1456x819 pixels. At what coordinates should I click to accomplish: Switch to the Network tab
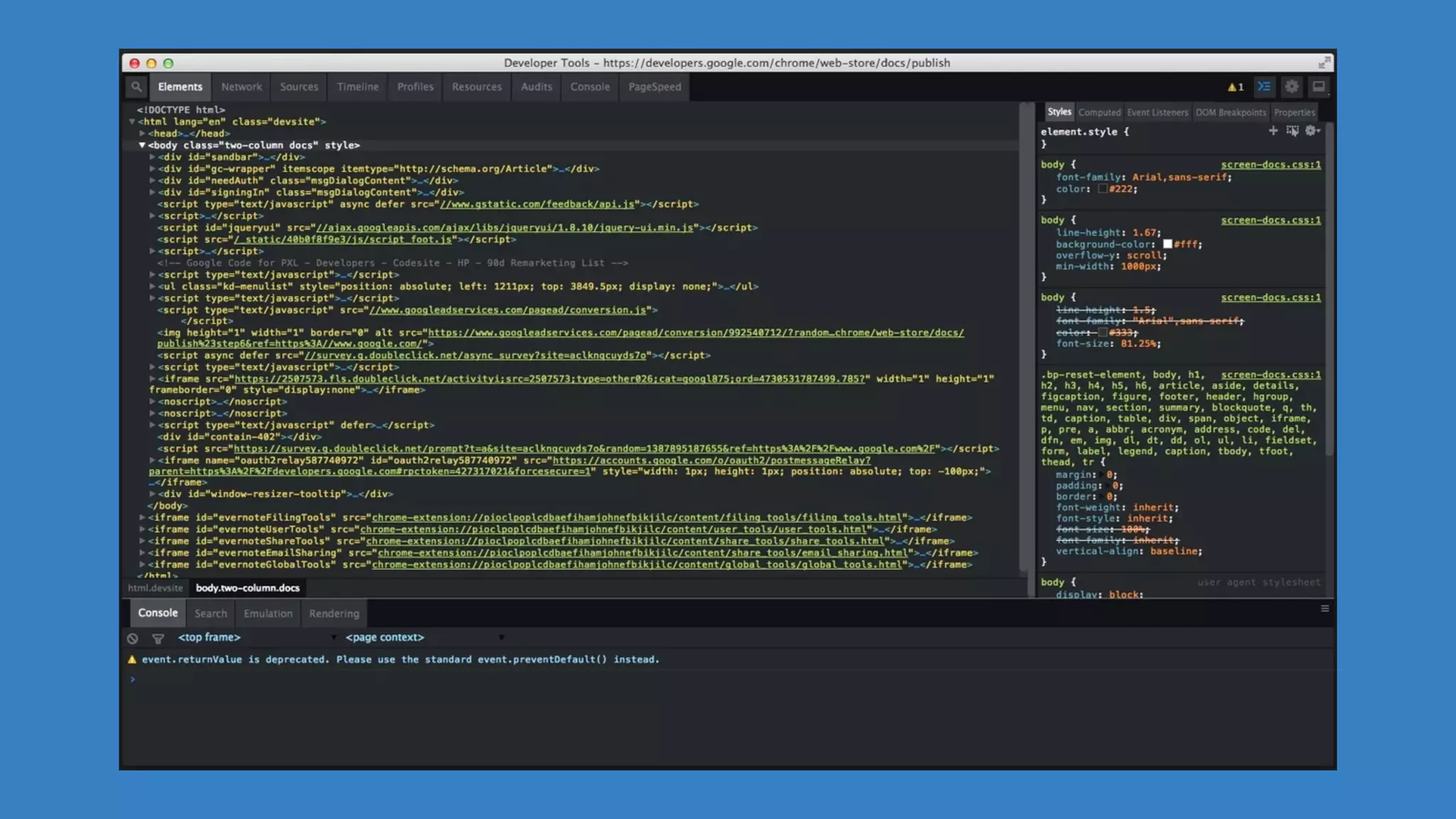click(x=241, y=87)
